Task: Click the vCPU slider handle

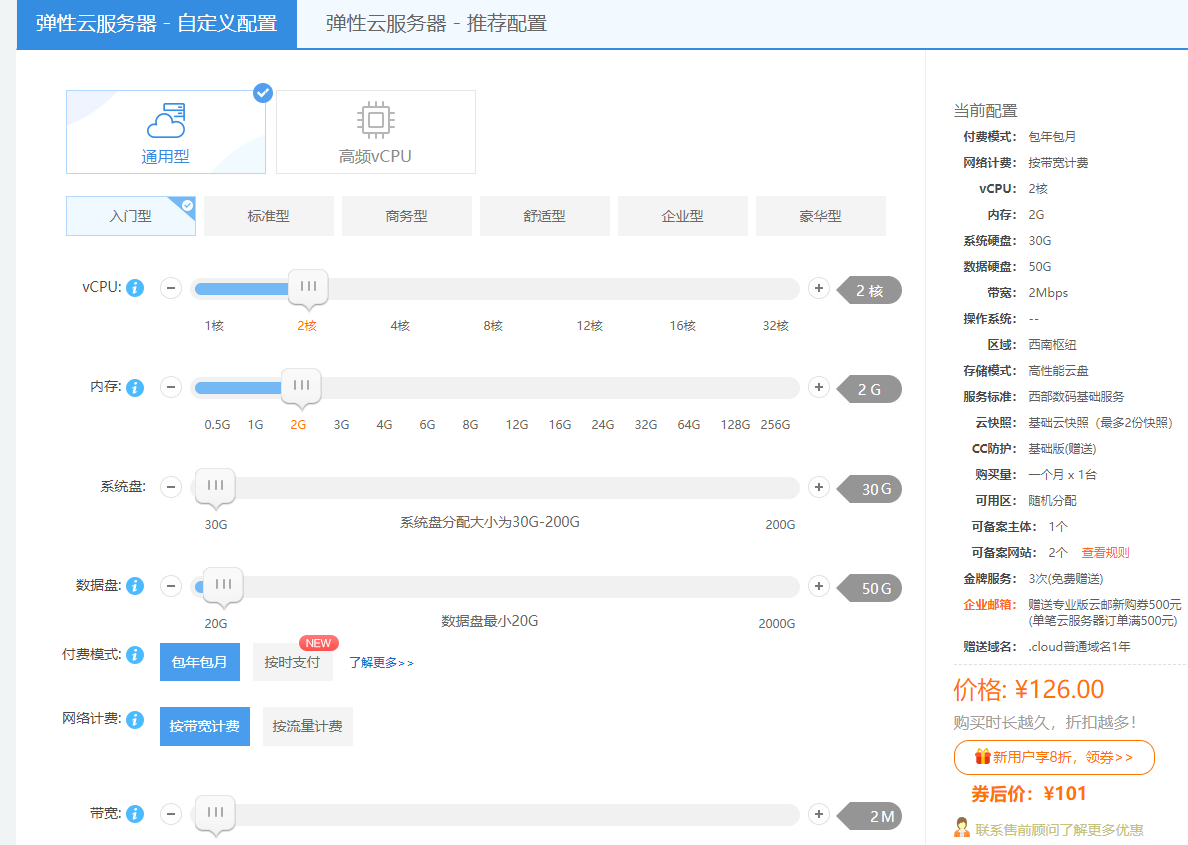Action: pos(308,288)
